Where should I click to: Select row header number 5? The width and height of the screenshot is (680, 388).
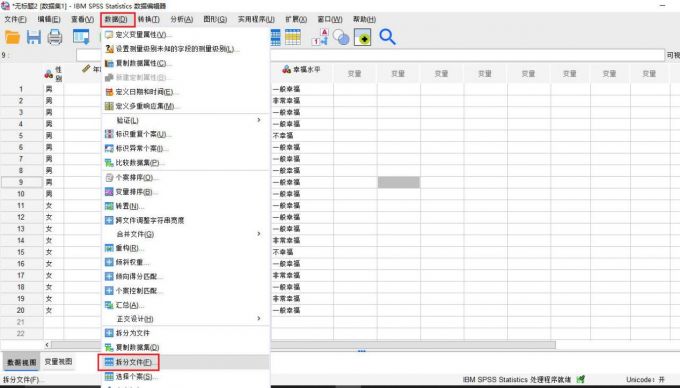click(x=21, y=136)
